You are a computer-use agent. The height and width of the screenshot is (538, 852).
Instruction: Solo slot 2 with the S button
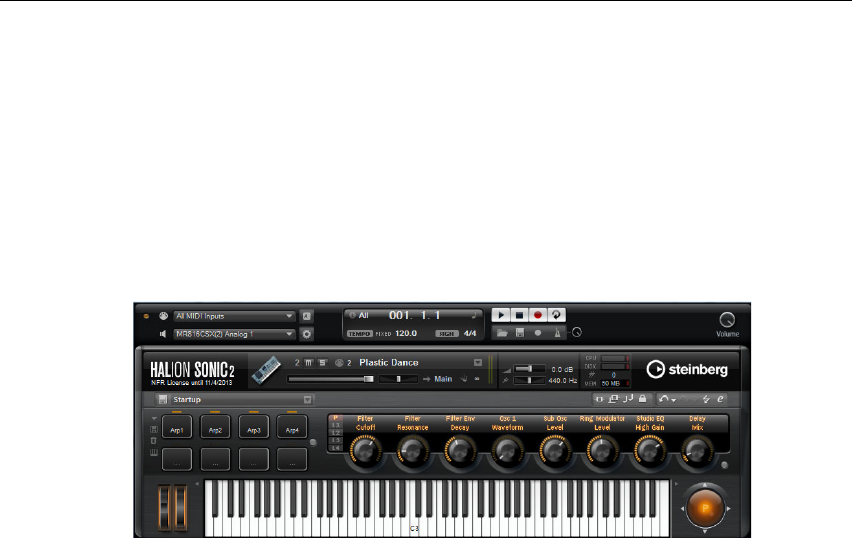pyautogui.click(x=322, y=362)
